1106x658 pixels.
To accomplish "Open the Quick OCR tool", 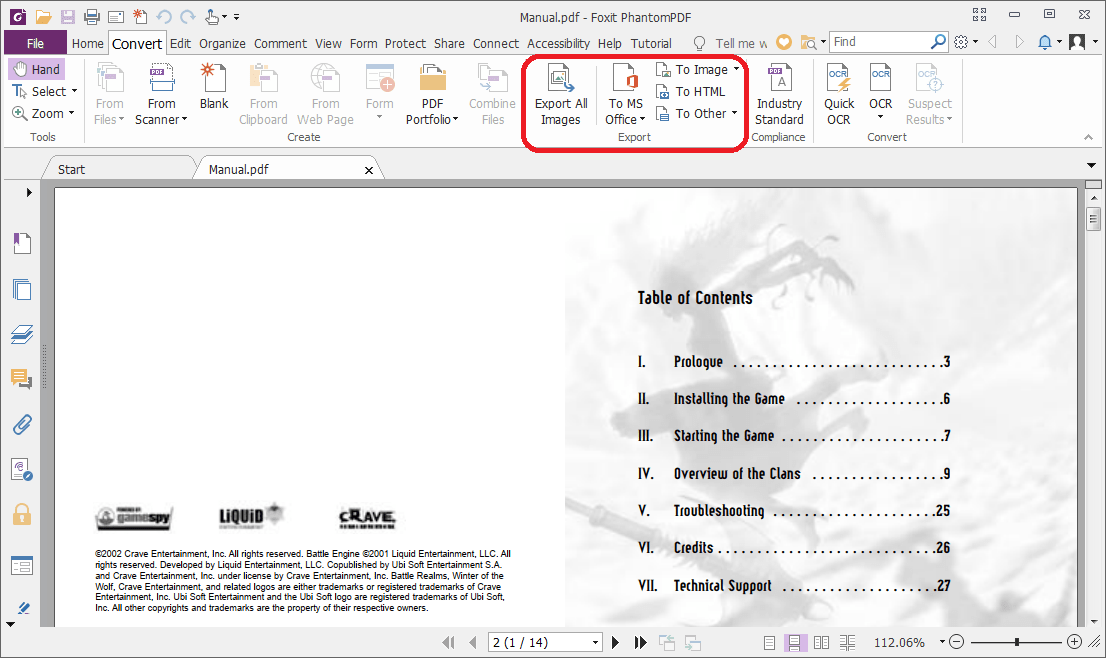I will tap(839, 94).
